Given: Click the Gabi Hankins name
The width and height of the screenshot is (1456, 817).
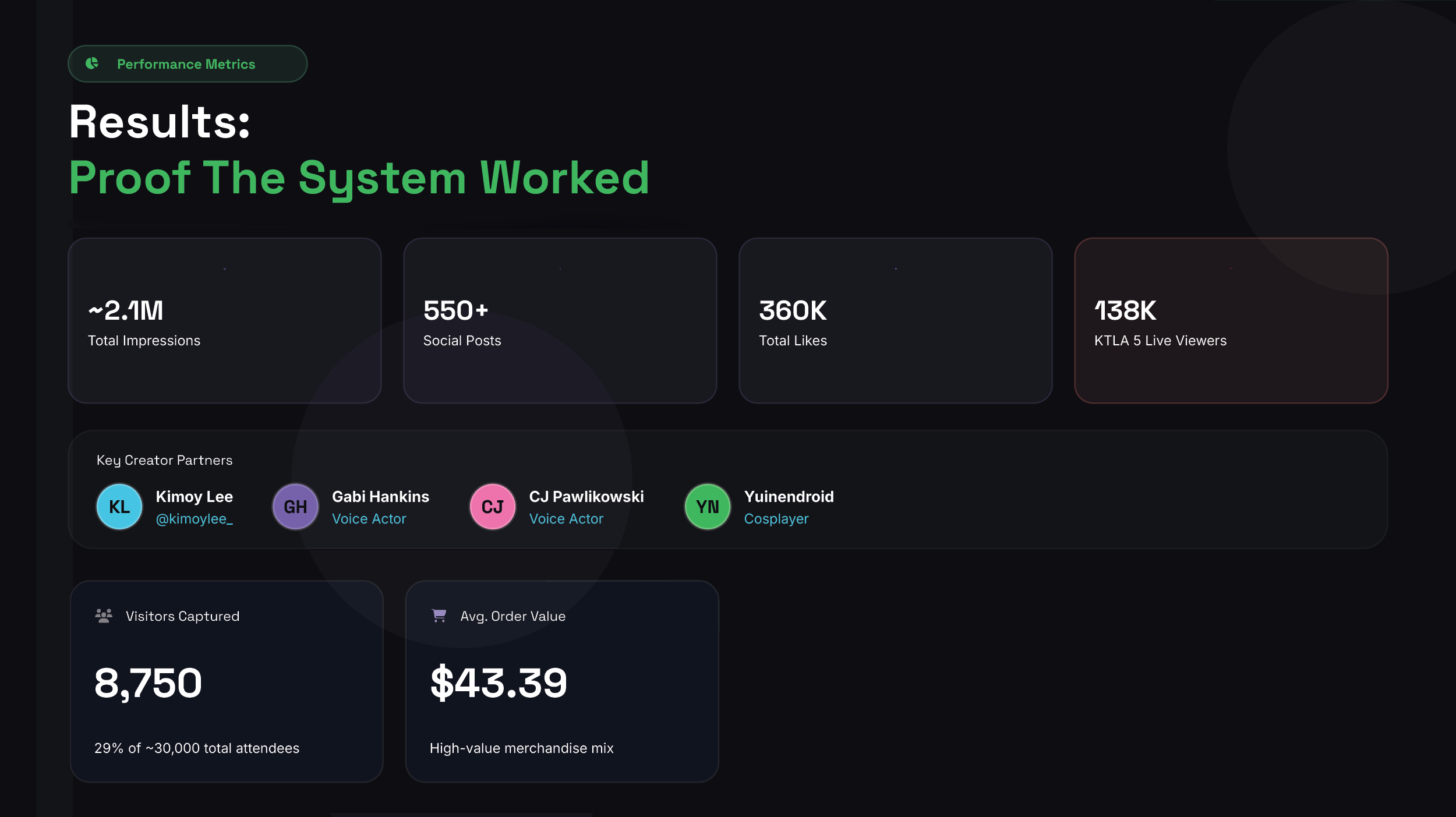Looking at the screenshot, I should click(x=380, y=497).
